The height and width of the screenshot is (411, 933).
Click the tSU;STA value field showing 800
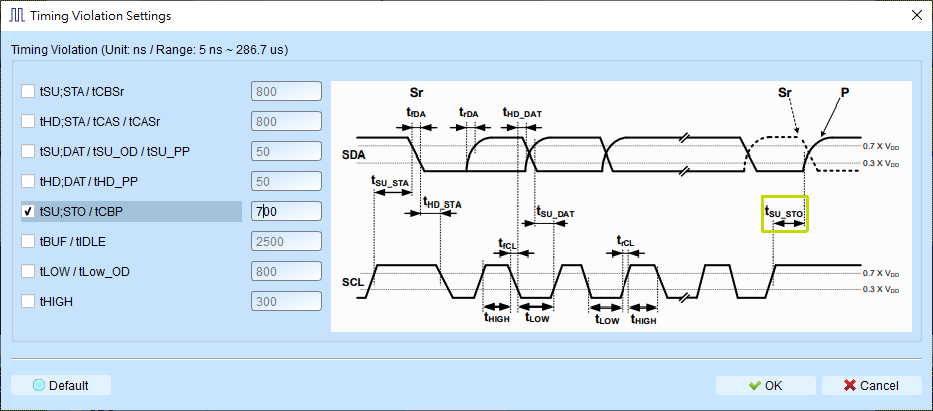(286, 92)
